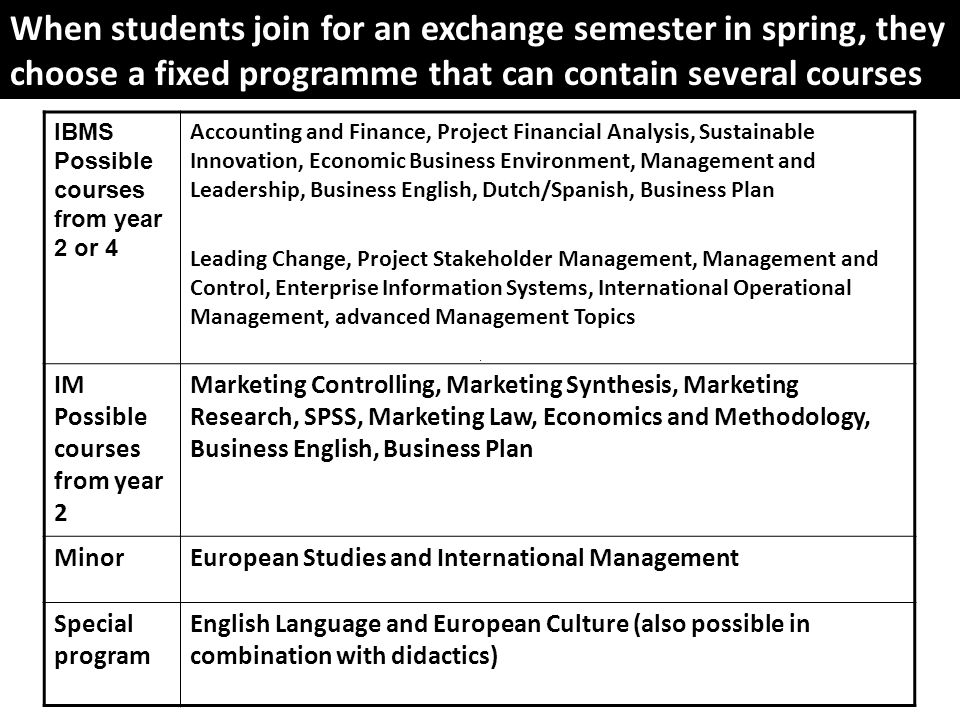Select the Marketing Law text

click(x=450, y=417)
